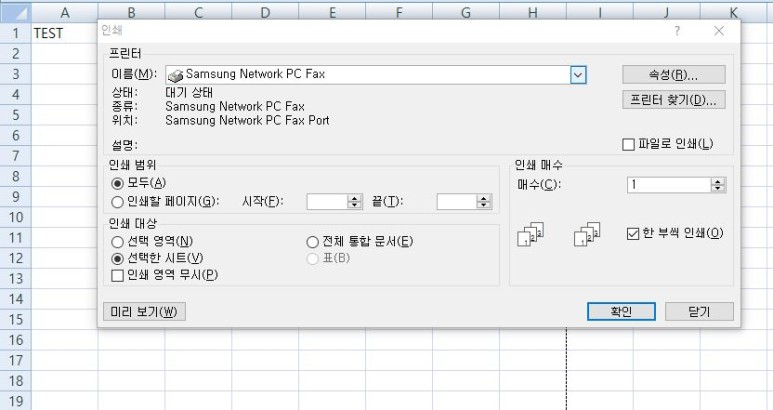Click the Samsung printer icon in name field
This screenshot has width=773, height=410.
click(176, 75)
